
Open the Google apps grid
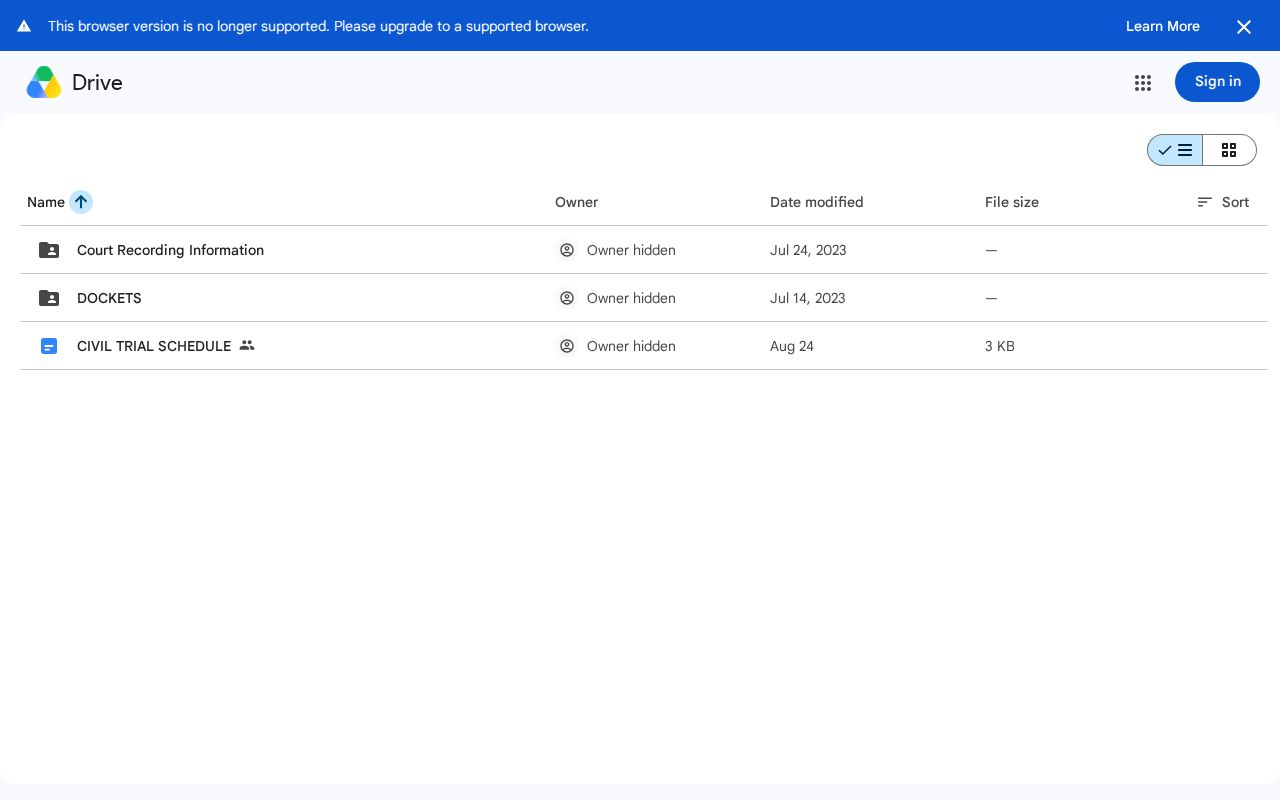tap(1143, 83)
